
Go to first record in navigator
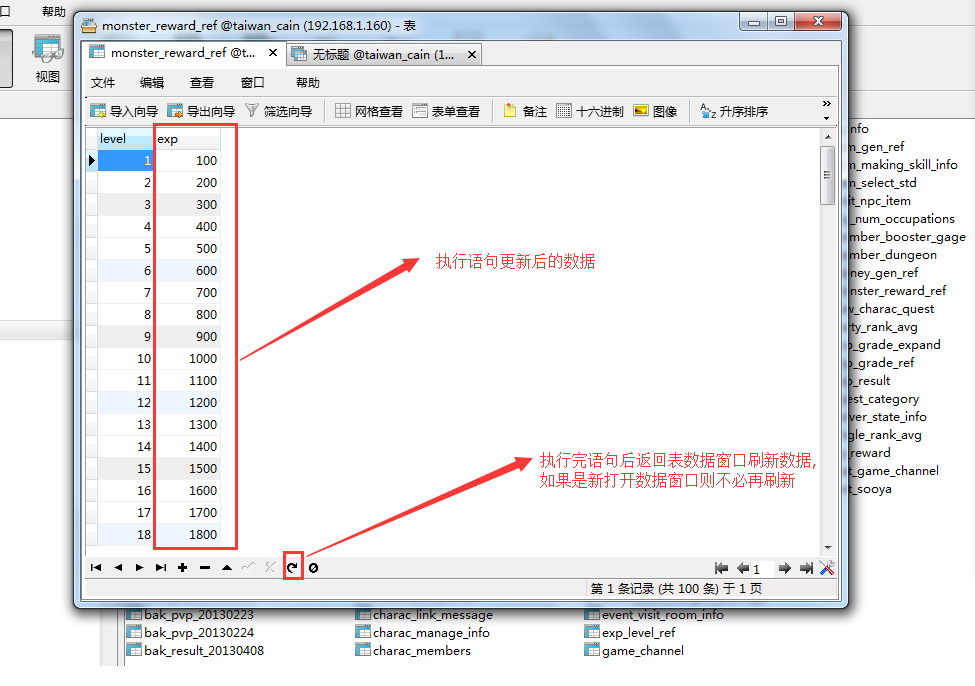[96, 568]
